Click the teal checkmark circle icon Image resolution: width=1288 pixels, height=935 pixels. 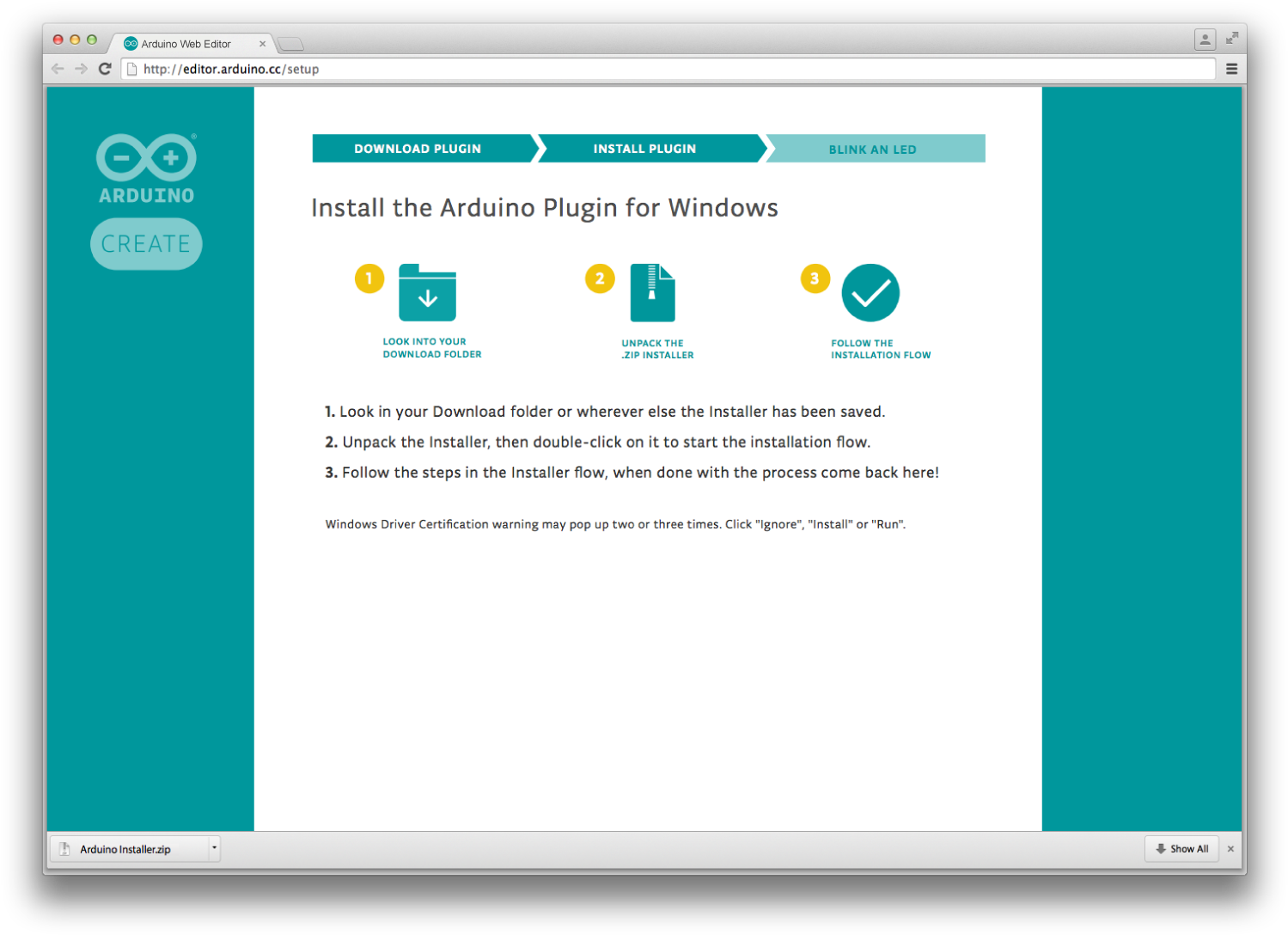(870, 293)
